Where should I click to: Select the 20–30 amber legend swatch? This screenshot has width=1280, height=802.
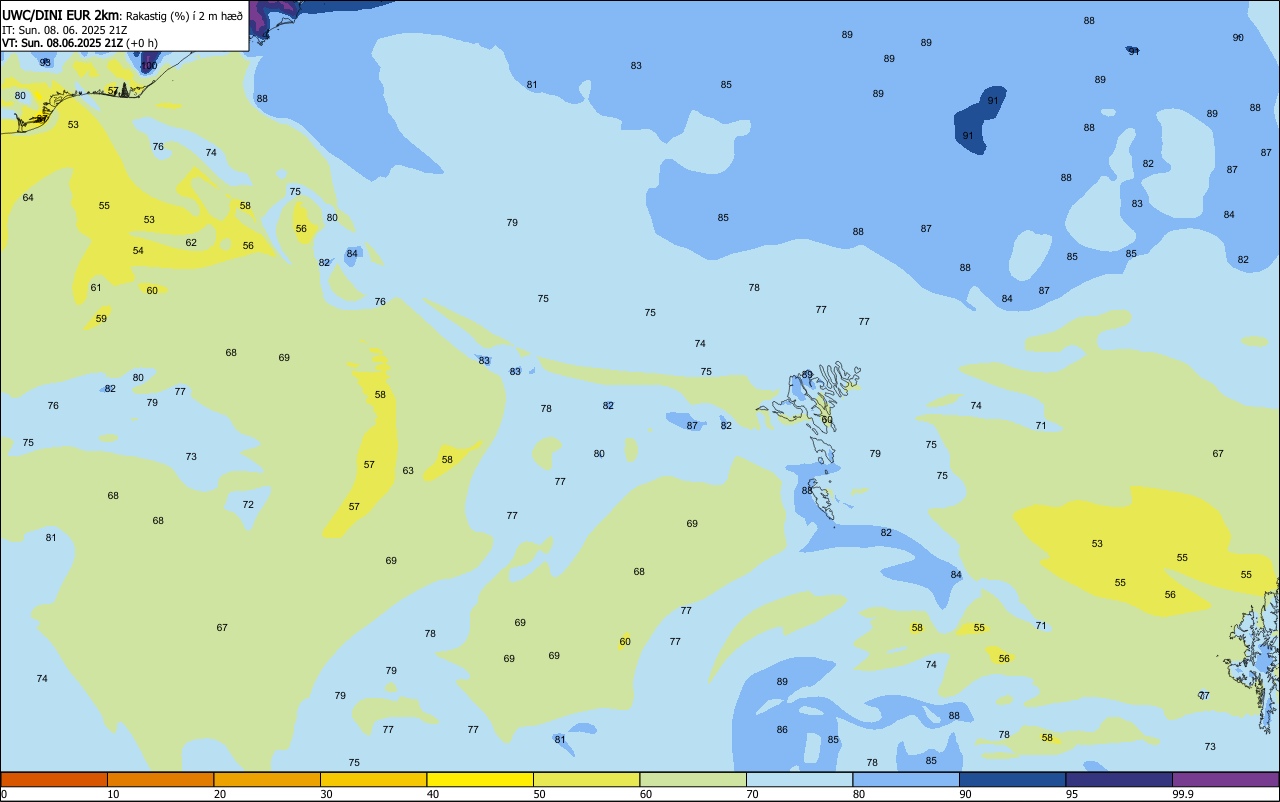(x=267, y=779)
